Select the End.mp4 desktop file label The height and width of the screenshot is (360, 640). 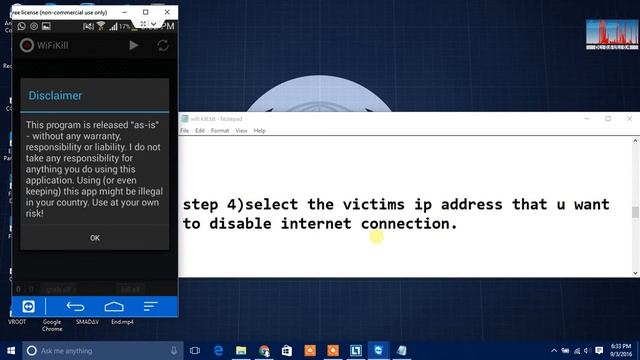[x=122, y=322]
